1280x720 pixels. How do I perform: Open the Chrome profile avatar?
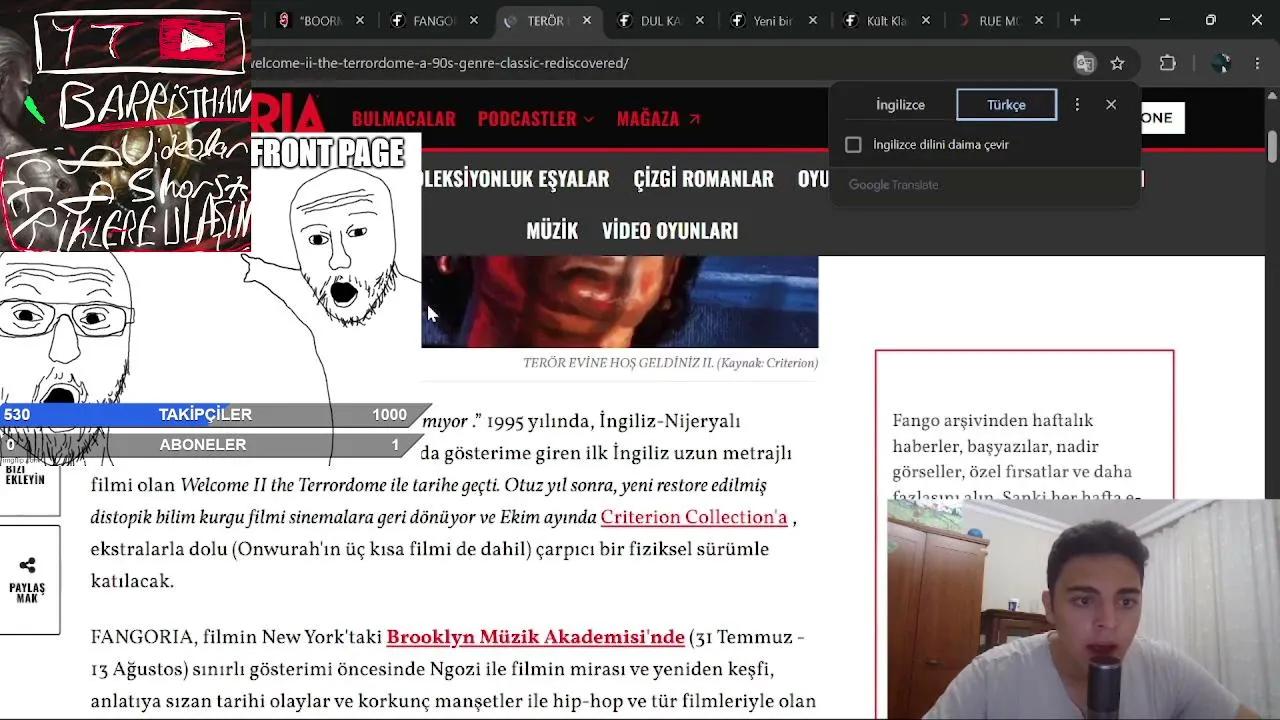click(x=1220, y=63)
